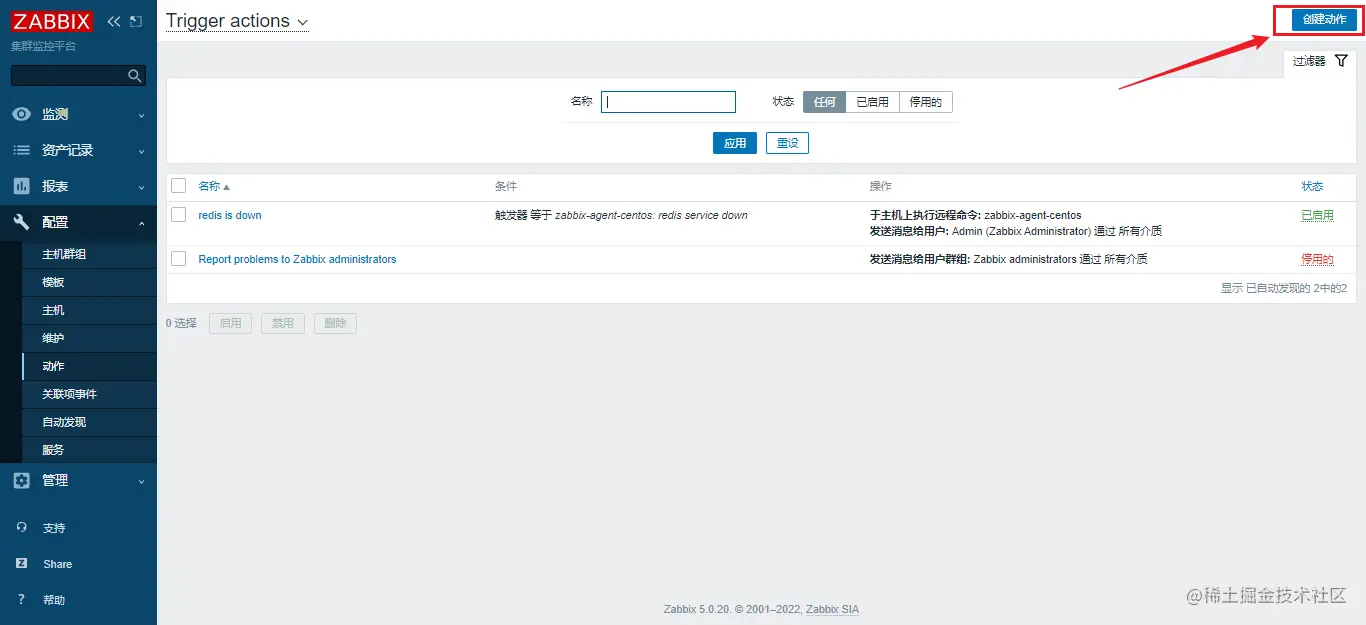Expand the 资产记录 menu chevron
The width and height of the screenshot is (1366, 625).
click(x=141, y=151)
